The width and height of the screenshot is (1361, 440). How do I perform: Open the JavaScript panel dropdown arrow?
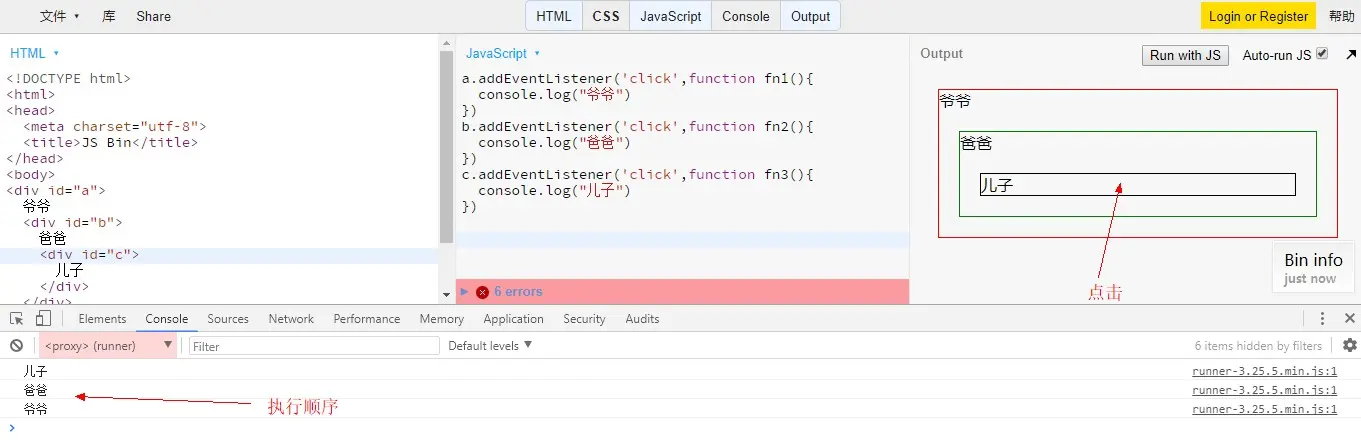pyautogui.click(x=537, y=53)
